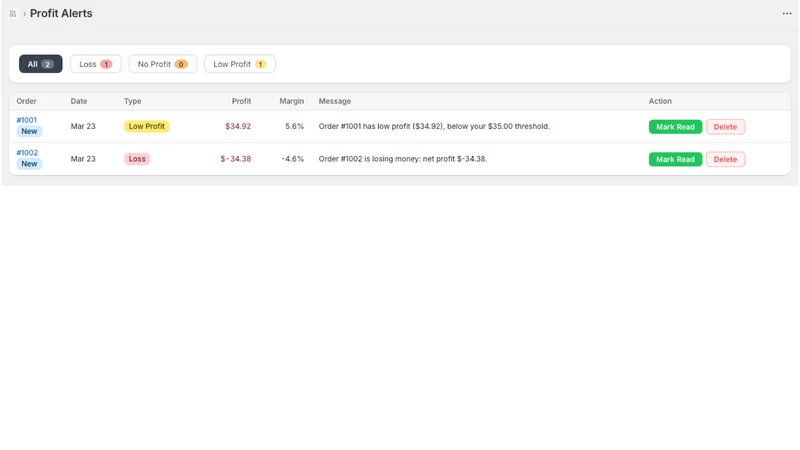This screenshot has height=450, width=800.
Task: Click the Type column header
Action: (133, 101)
